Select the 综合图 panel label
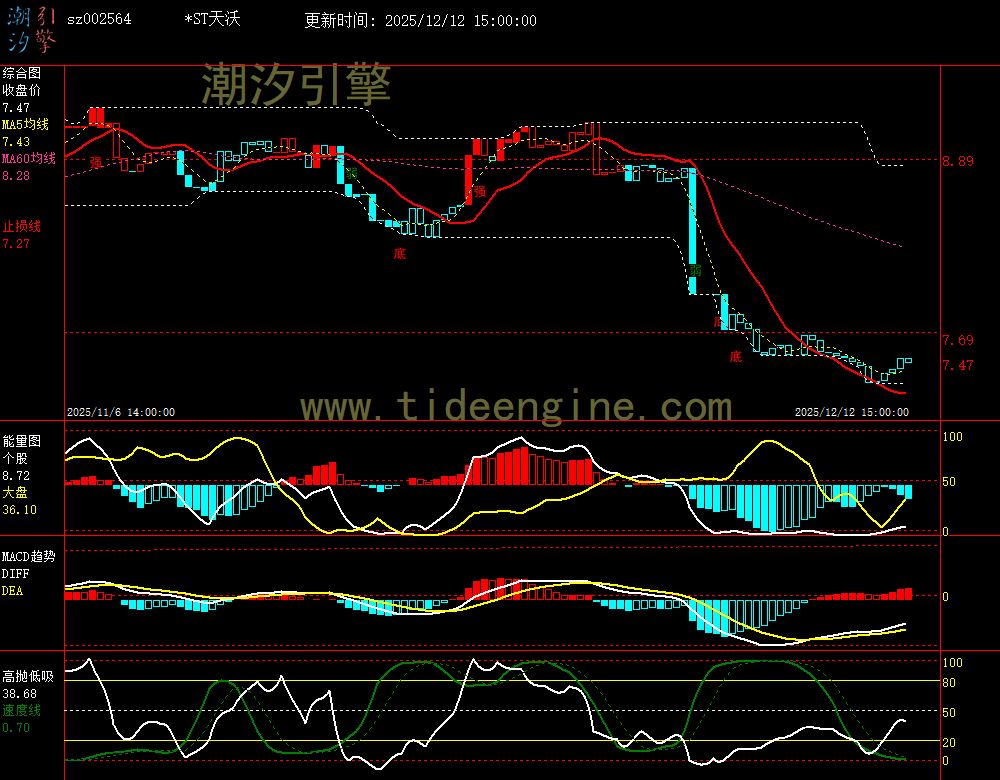1000x780 pixels. click(x=21, y=73)
